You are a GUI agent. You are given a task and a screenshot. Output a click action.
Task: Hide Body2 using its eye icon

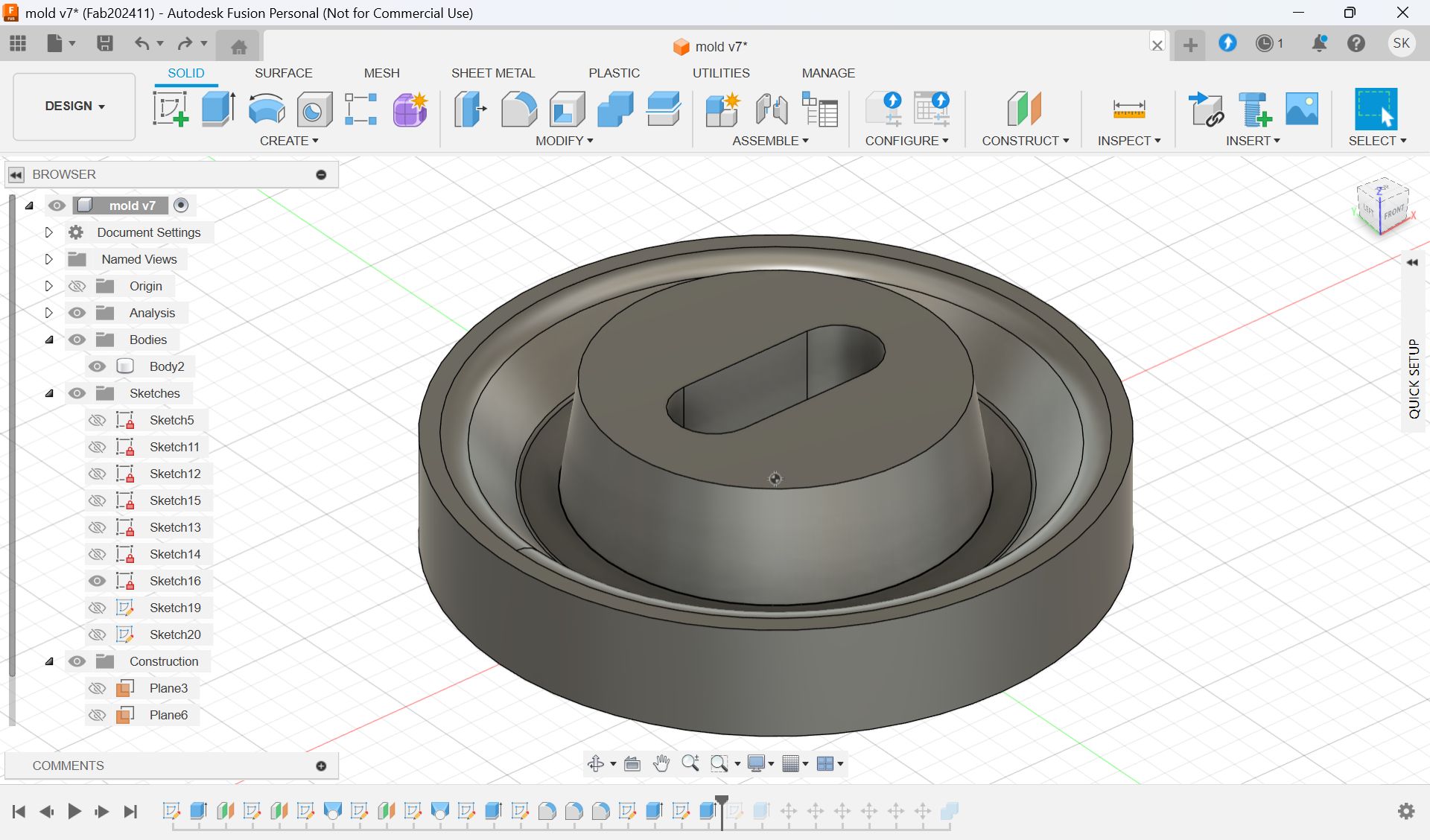(97, 366)
